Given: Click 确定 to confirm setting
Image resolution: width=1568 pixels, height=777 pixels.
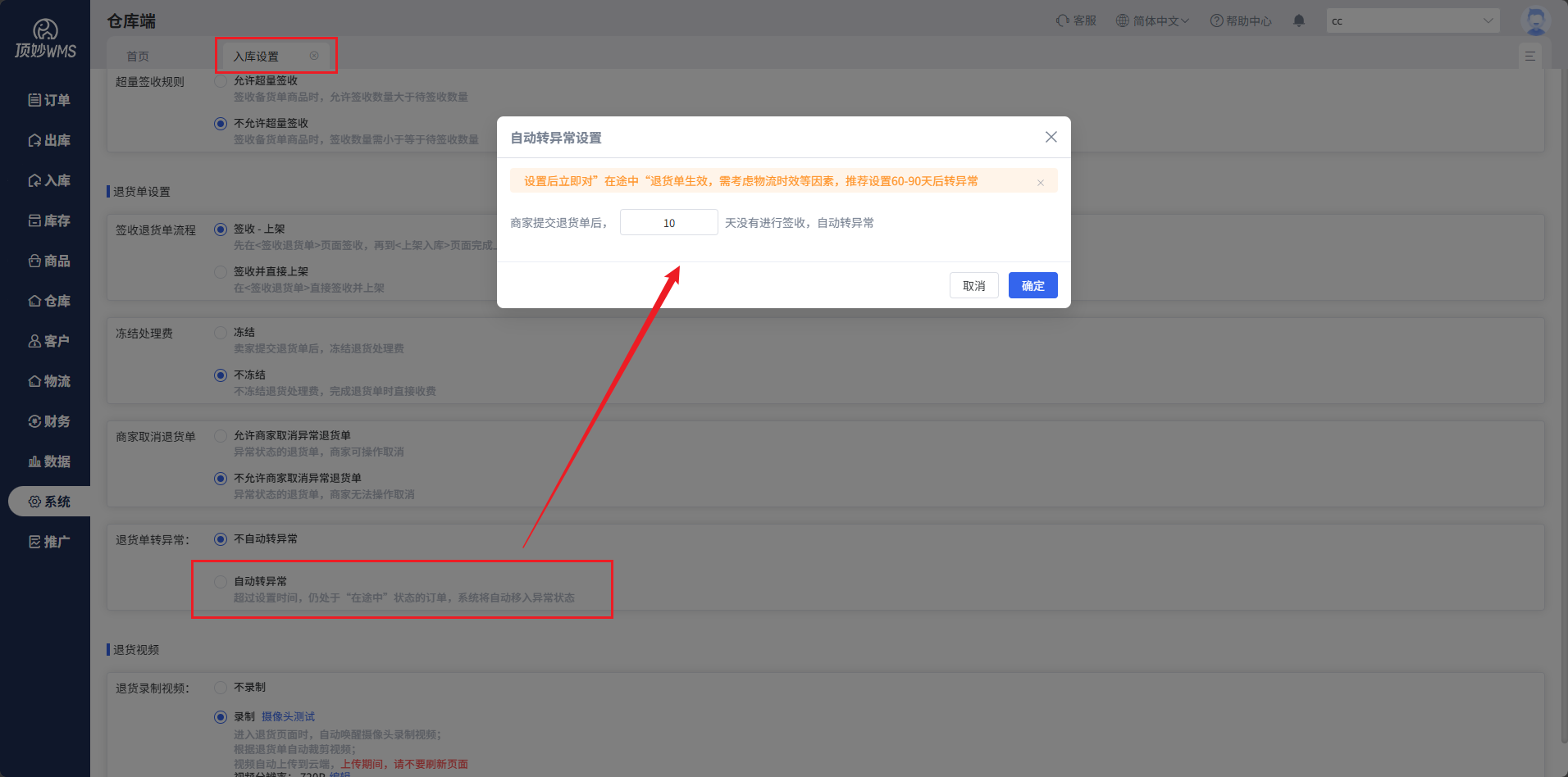Looking at the screenshot, I should 1032,285.
